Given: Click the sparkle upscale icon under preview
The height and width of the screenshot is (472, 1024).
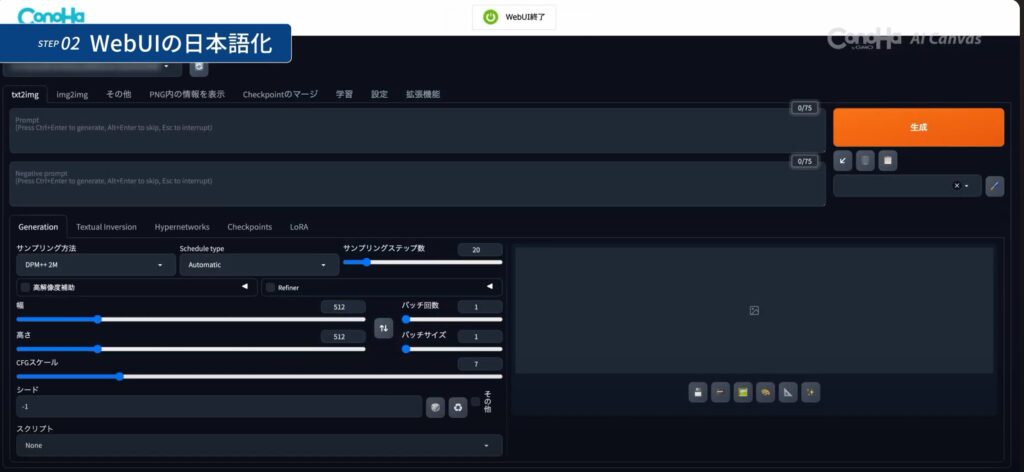Looking at the screenshot, I should click(x=810, y=392).
